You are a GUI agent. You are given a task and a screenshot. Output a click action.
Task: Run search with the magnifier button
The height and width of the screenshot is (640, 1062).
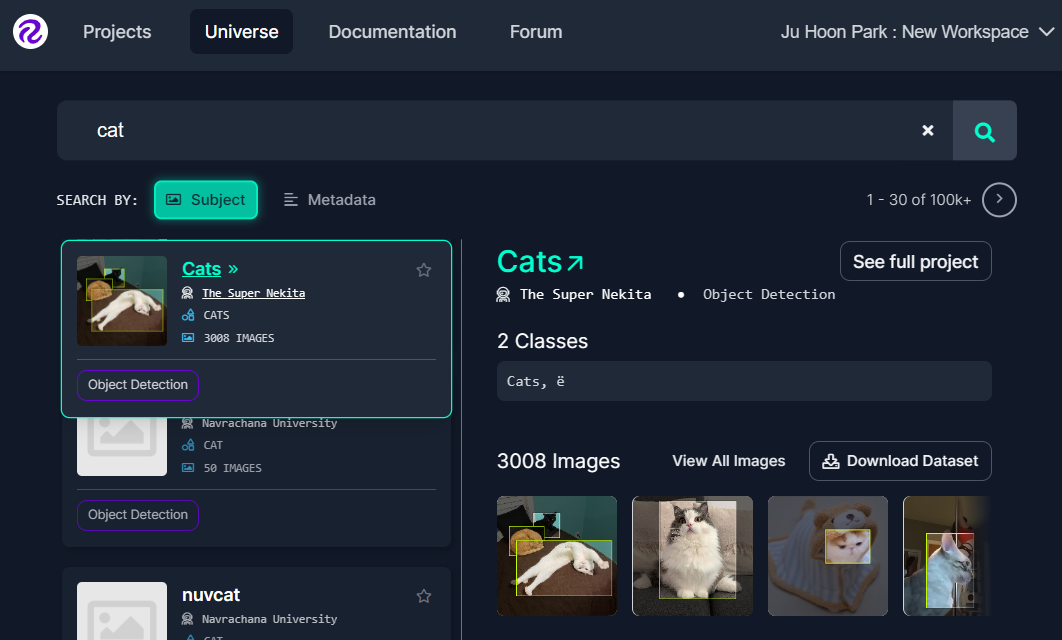(x=985, y=131)
